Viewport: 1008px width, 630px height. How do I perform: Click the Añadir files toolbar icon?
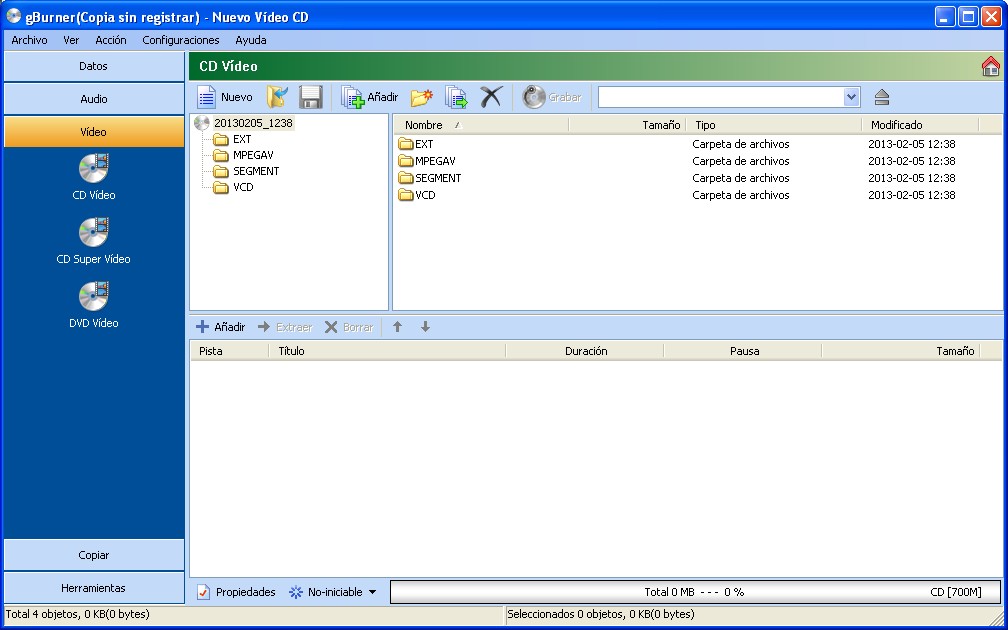coord(353,97)
